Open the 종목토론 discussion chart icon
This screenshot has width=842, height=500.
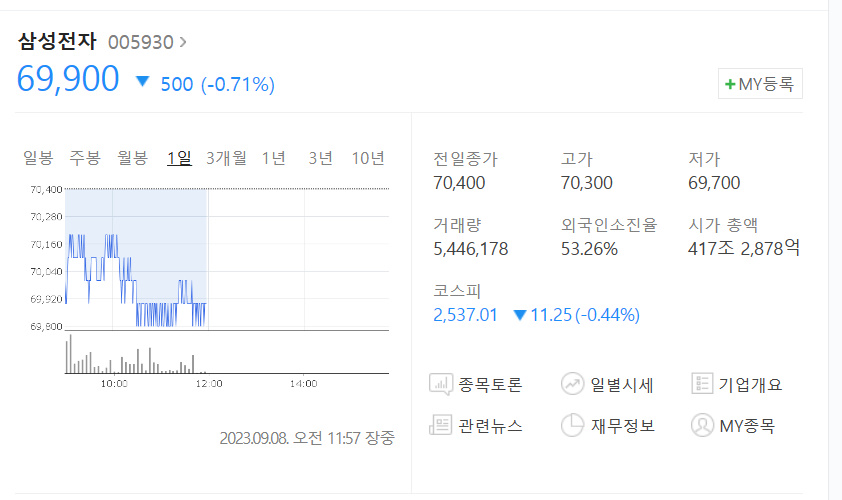tap(441, 385)
